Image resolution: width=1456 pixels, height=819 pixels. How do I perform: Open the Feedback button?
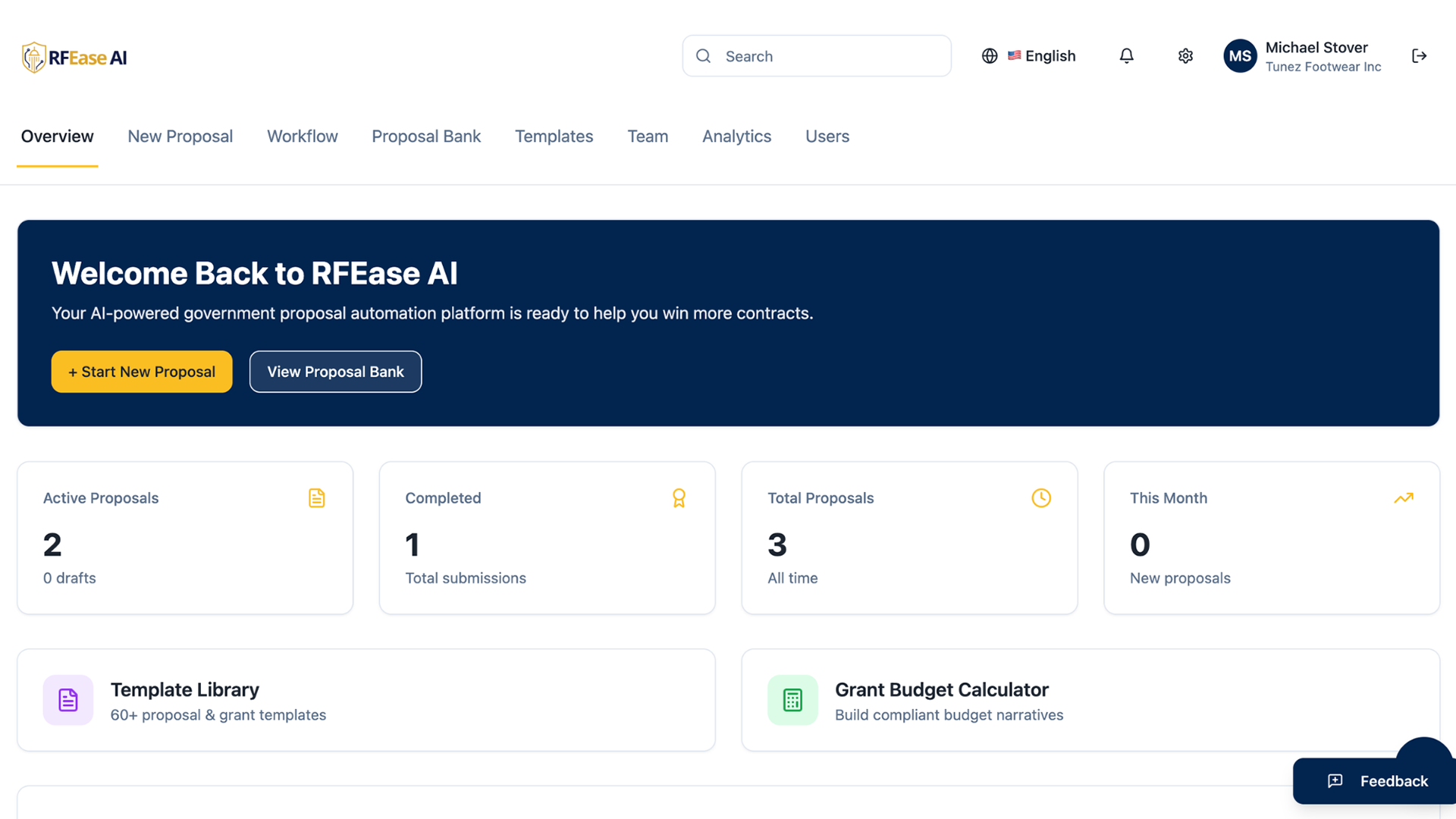click(x=1374, y=781)
